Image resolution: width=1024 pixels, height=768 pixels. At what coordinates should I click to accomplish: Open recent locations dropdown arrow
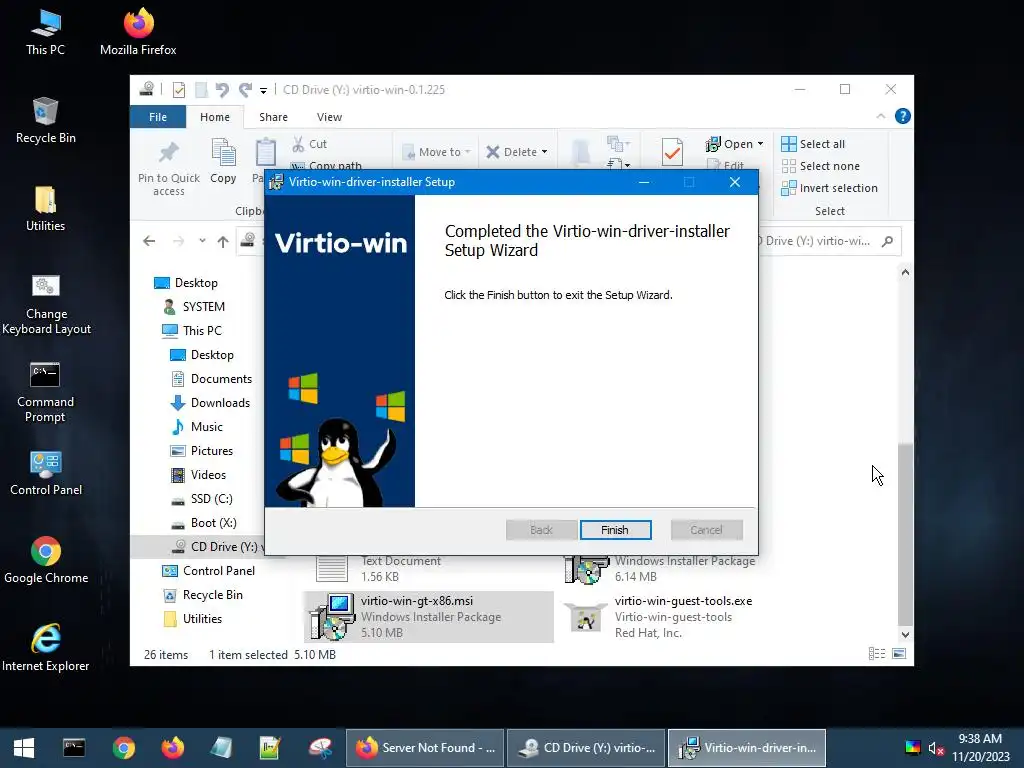click(x=202, y=241)
